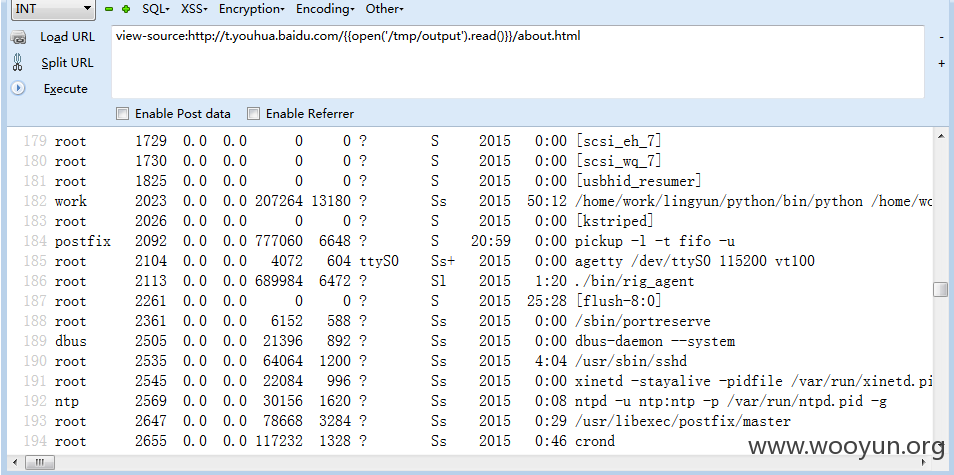
Task: Click line number 194
Action: click(x=36, y=442)
